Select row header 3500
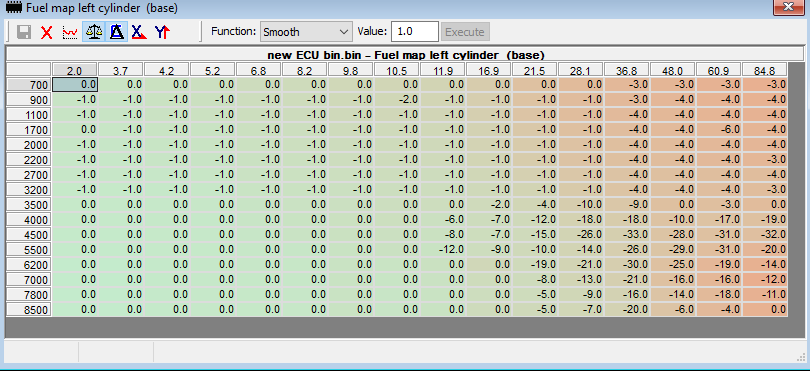Screen dimensions: 810x371 (x=29, y=205)
